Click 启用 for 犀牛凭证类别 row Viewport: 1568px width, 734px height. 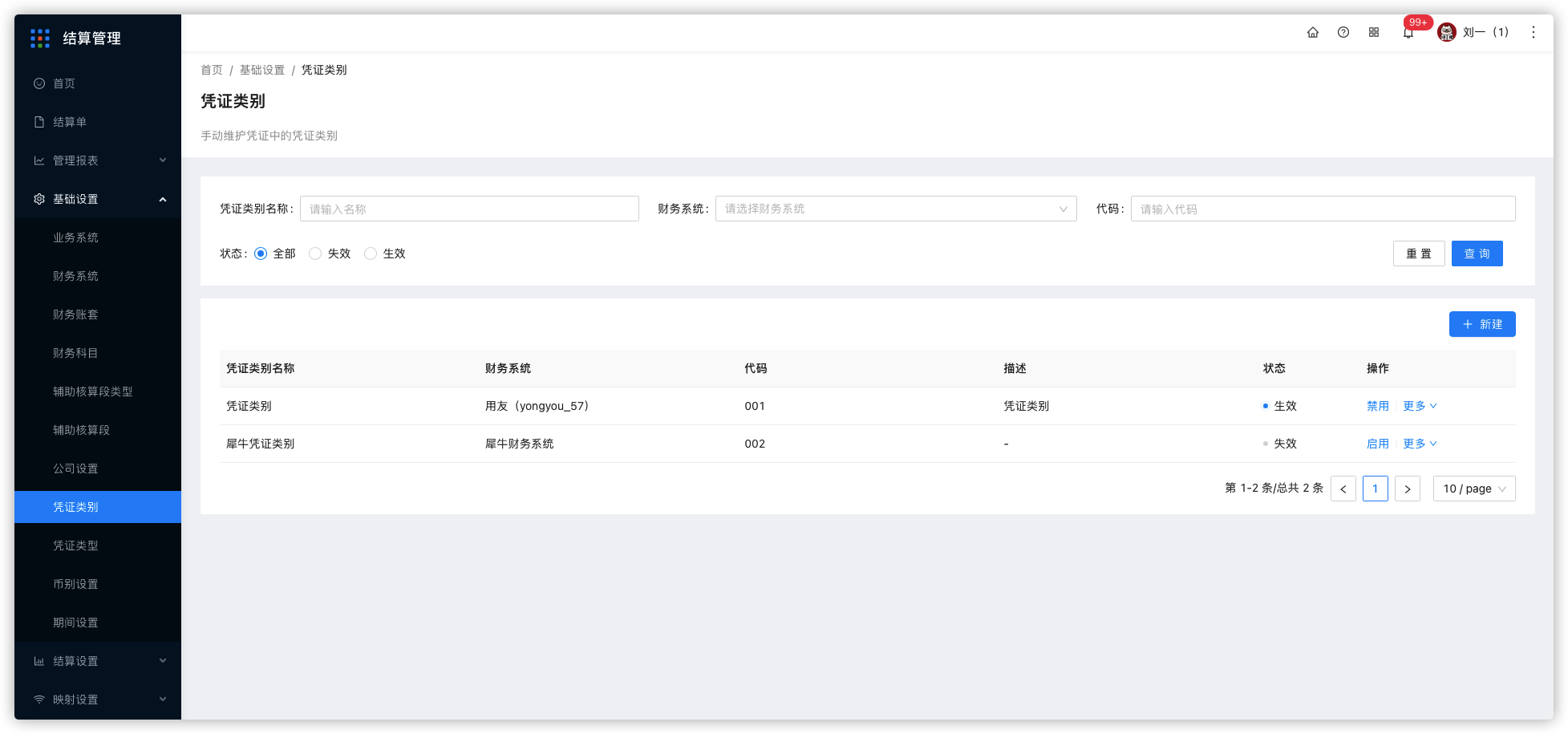[x=1377, y=444]
